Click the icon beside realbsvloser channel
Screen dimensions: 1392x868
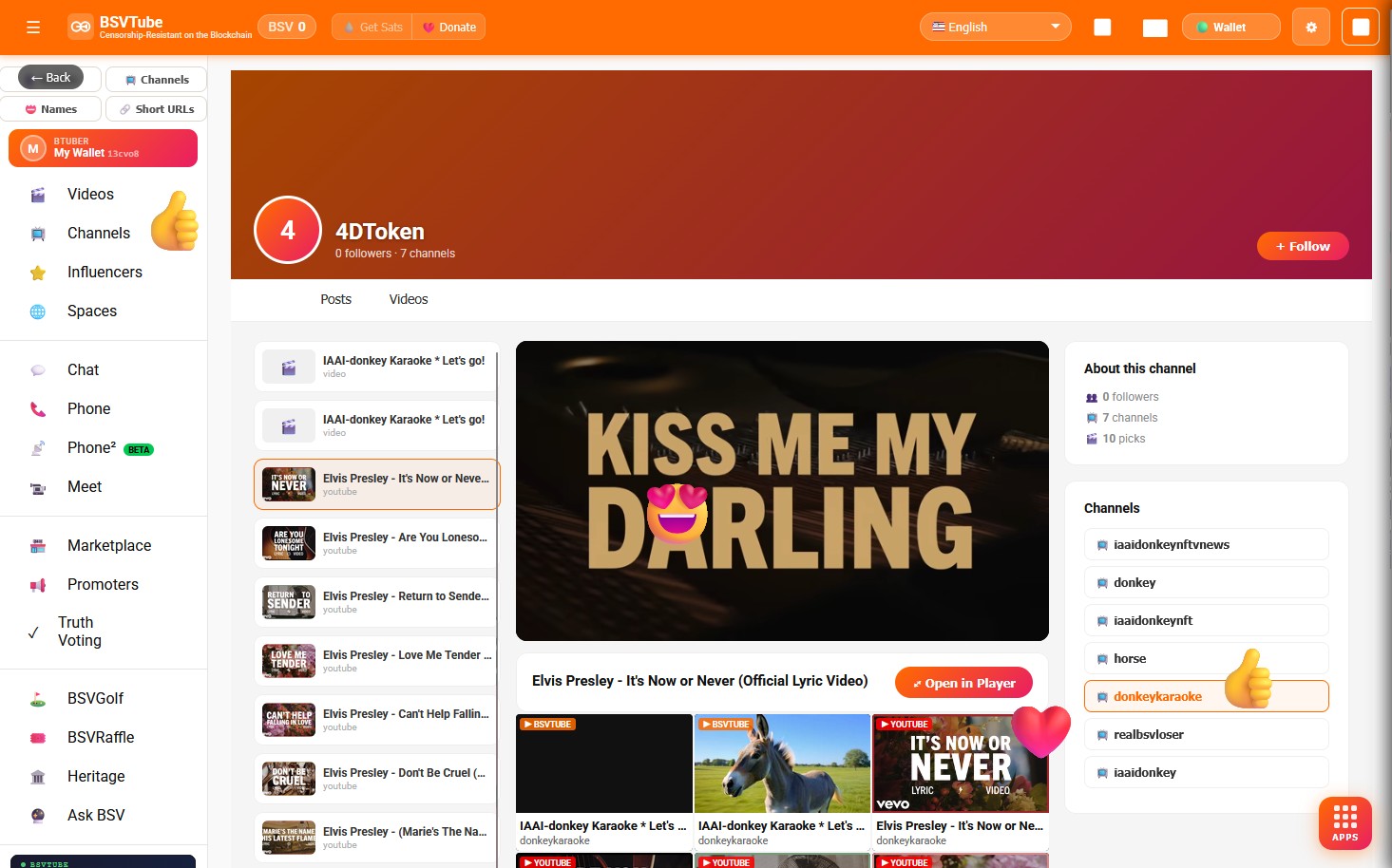pyautogui.click(x=1102, y=735)
